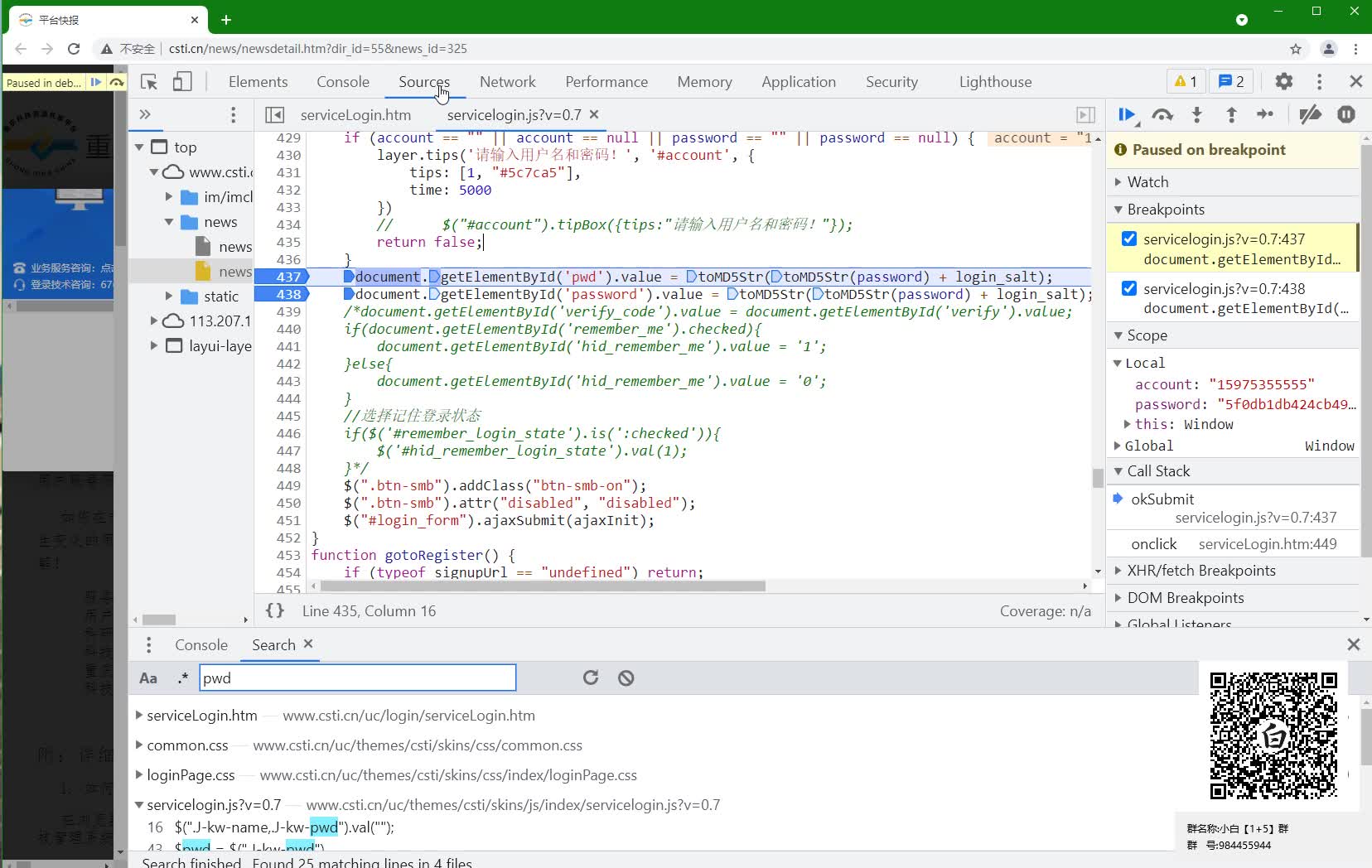Select the inspect element tool
This screenshot has height=868, width=1372.
point(149,81)
